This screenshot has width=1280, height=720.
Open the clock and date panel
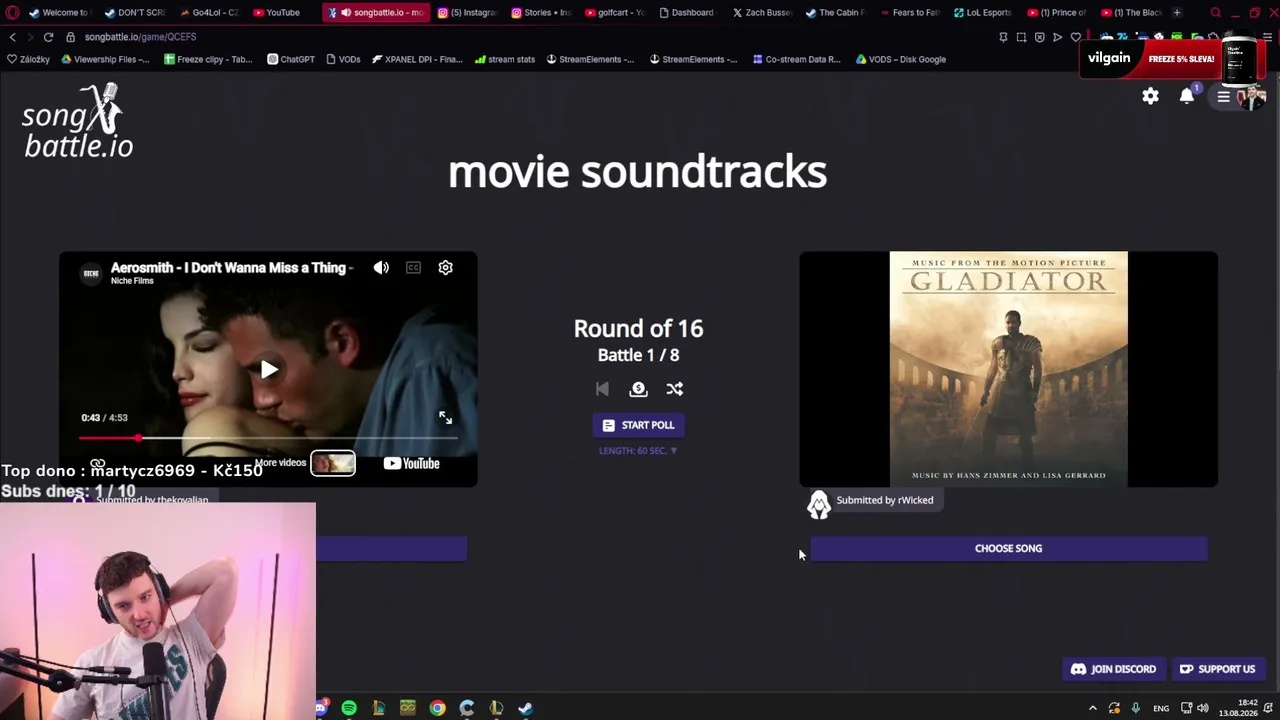click(x=1238, y=708)
